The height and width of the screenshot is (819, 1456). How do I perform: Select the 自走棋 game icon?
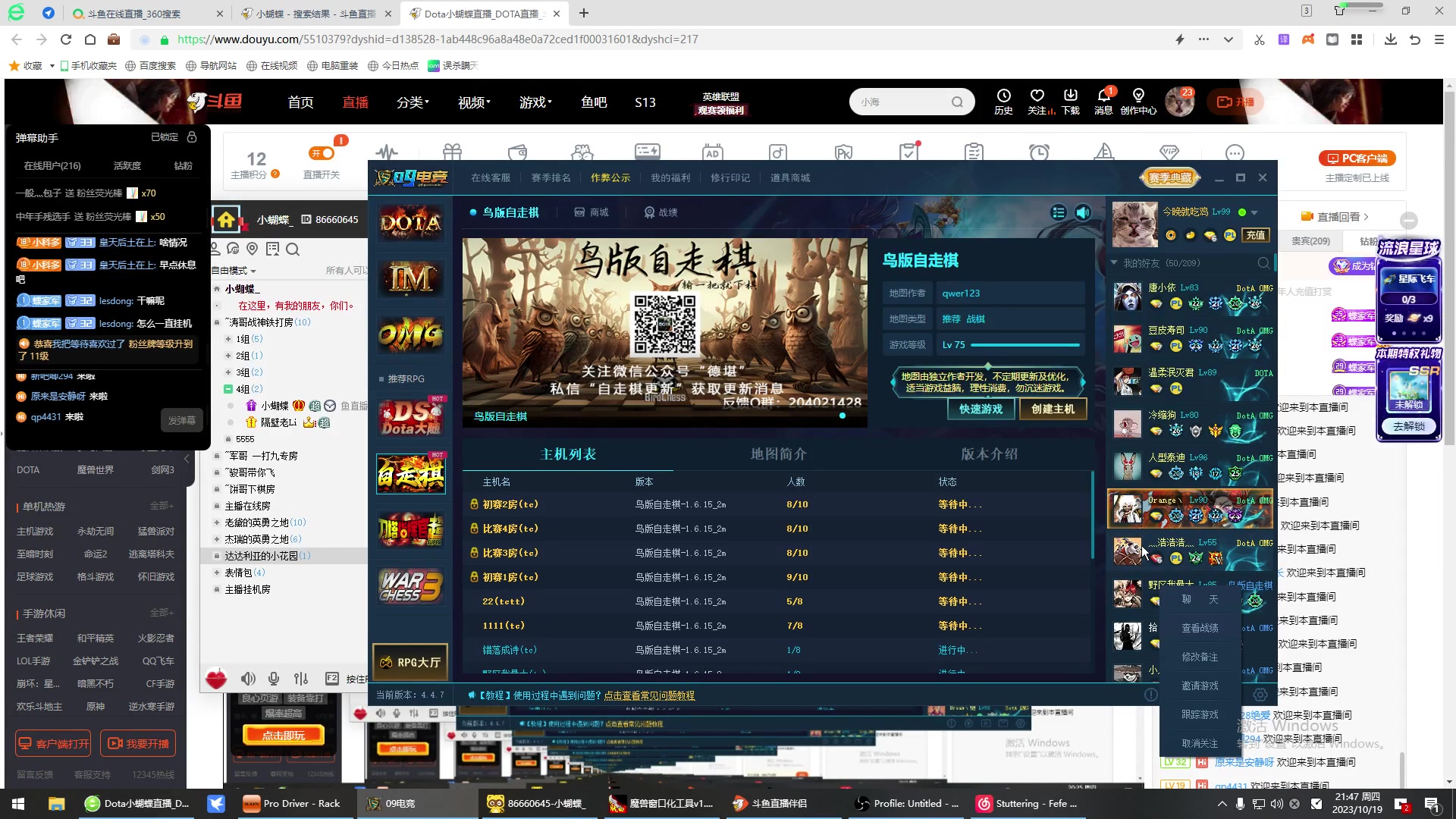click(410, 474)
